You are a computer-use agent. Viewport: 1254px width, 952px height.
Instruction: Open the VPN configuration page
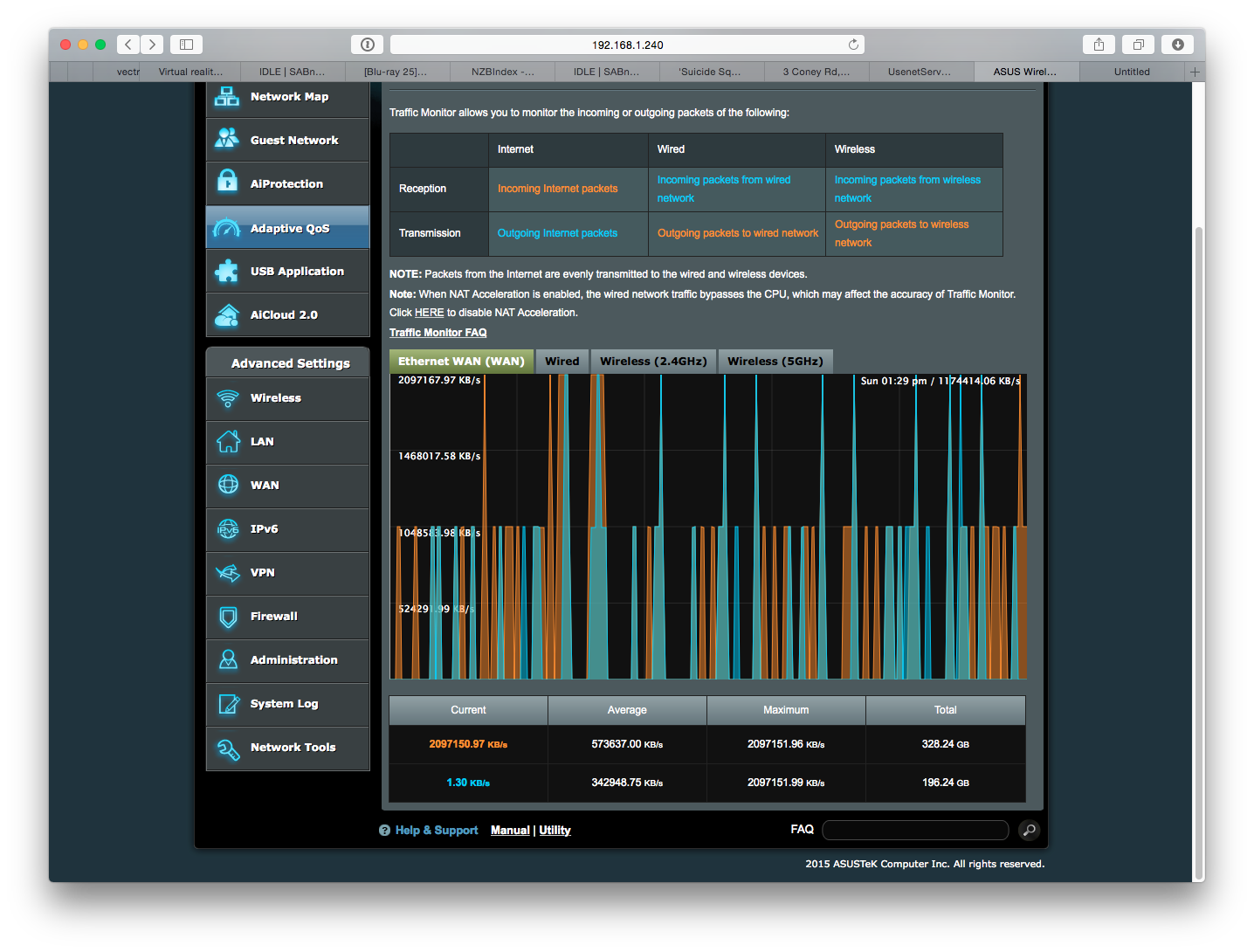[x=265, y=573]
